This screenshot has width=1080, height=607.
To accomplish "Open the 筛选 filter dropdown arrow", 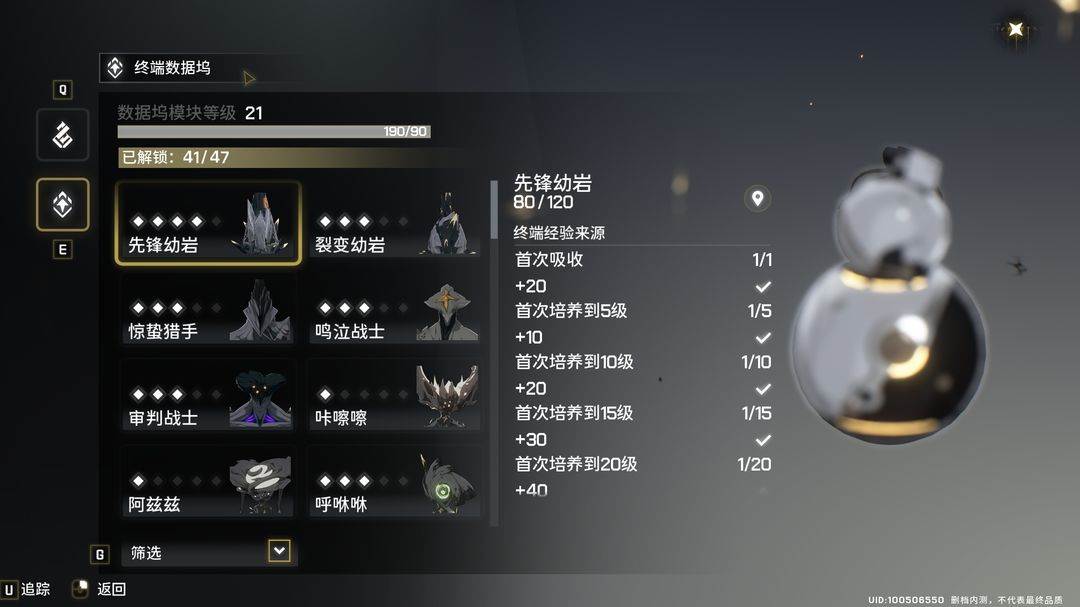I will click(279, 551).
